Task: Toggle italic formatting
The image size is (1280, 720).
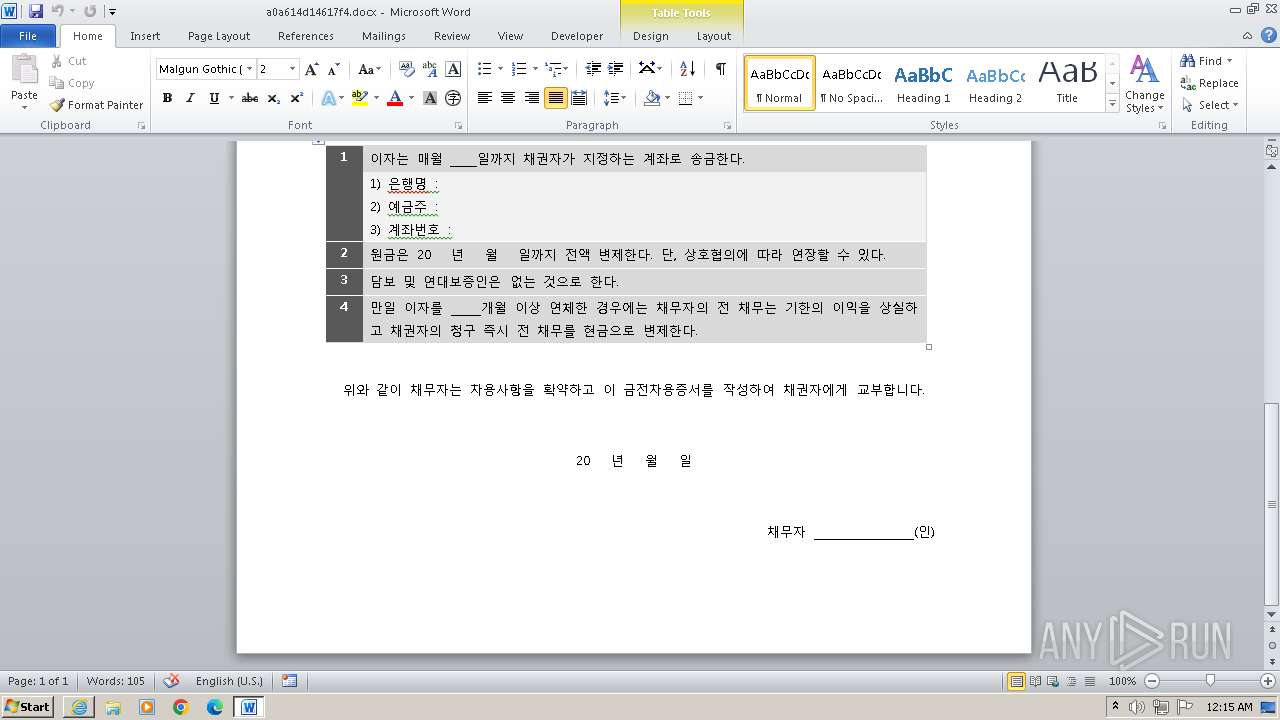Action: [190, 98]
